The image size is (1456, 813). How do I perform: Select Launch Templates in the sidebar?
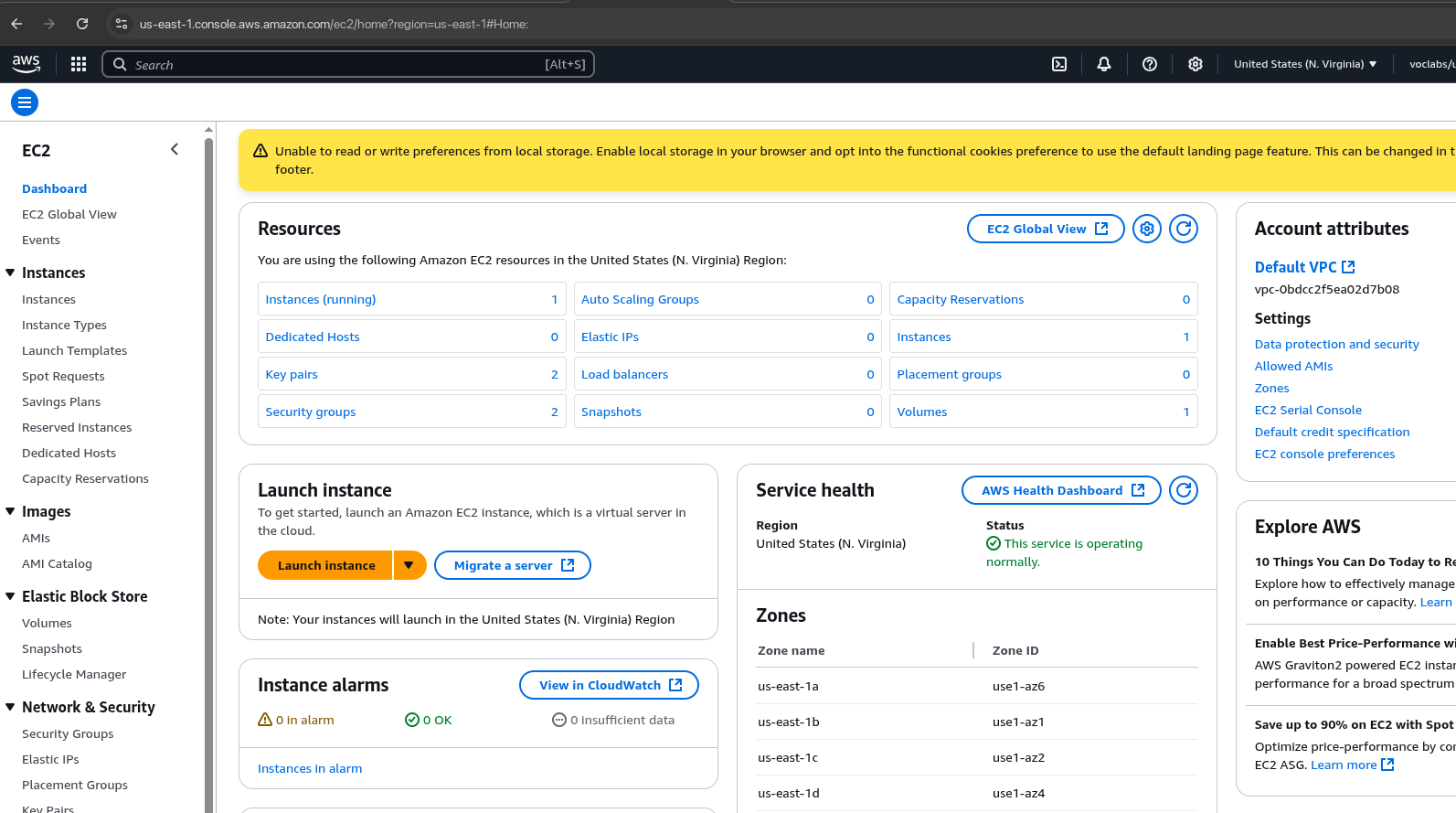point(74,350)
